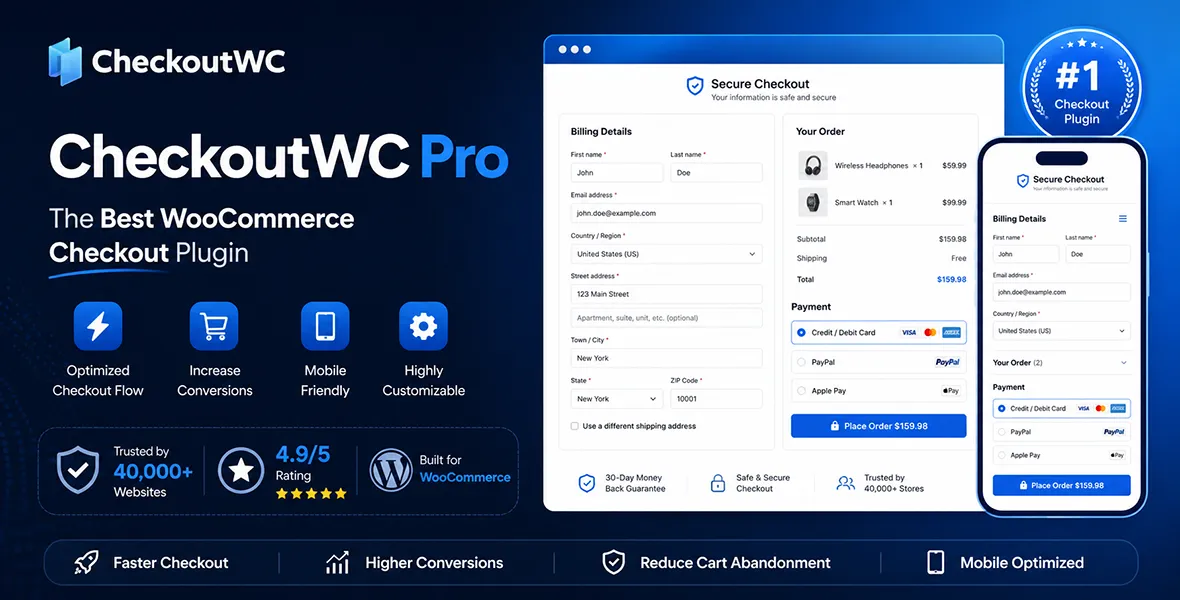Click Last name field containing Doe on desktop

click(716, 172)
